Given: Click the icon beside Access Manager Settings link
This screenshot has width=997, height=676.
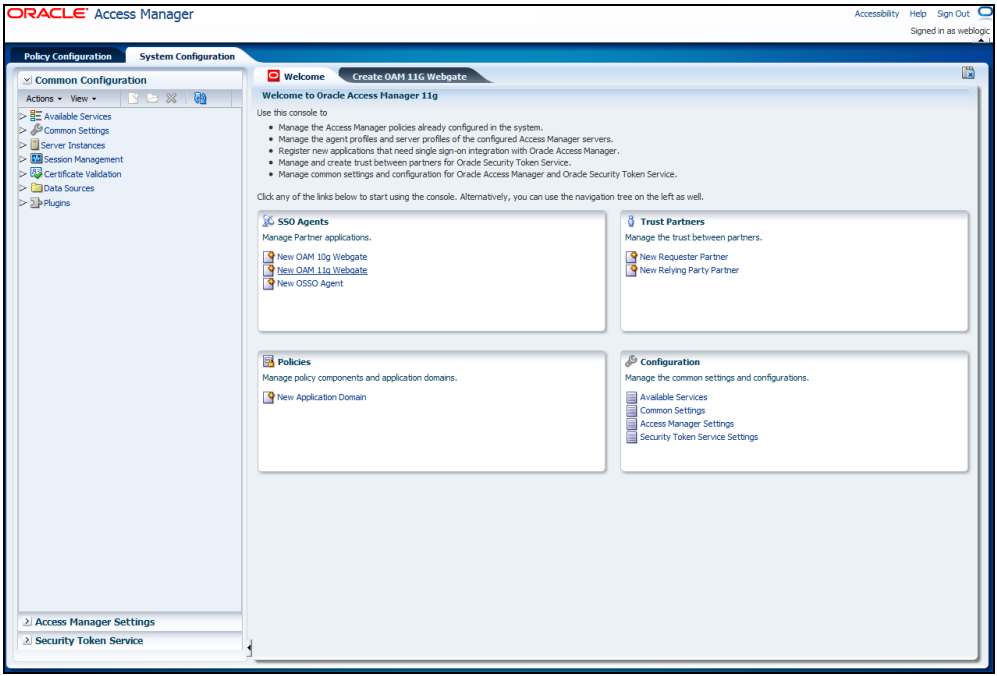Looking at the screenshot, I should point(631,424).
